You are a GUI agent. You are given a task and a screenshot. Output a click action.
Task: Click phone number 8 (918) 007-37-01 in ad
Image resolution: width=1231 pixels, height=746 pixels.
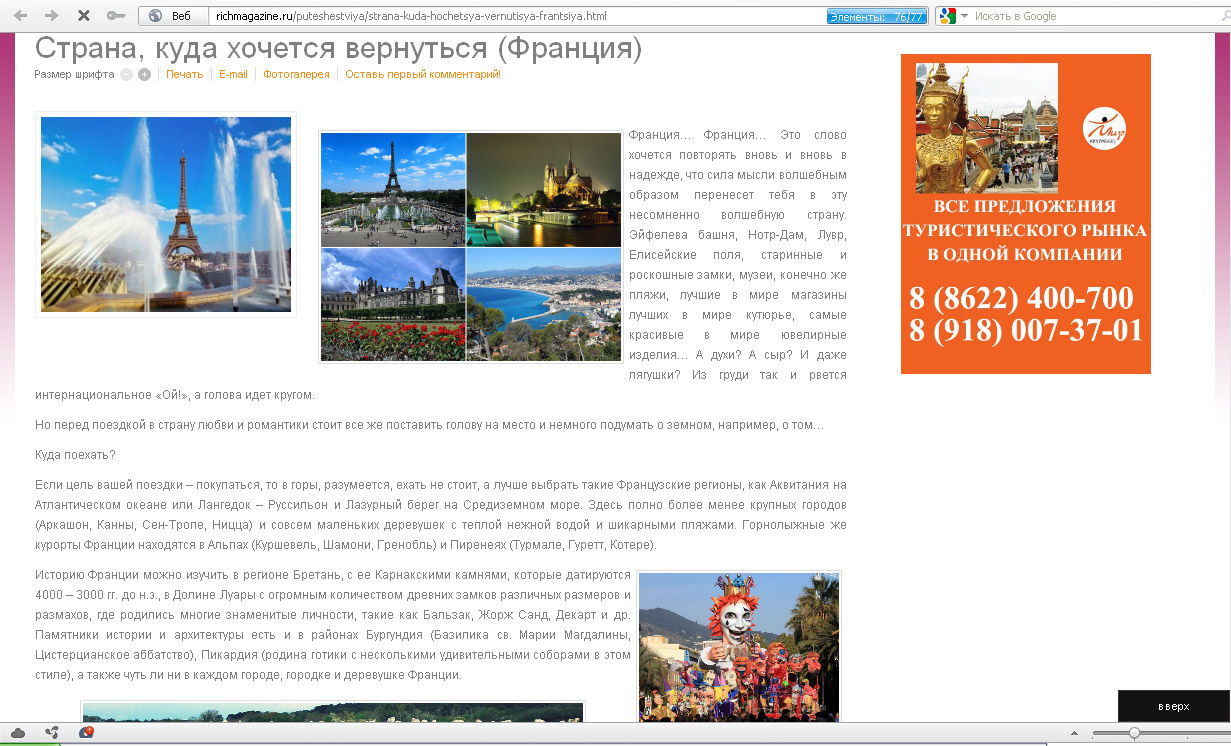1026,331
